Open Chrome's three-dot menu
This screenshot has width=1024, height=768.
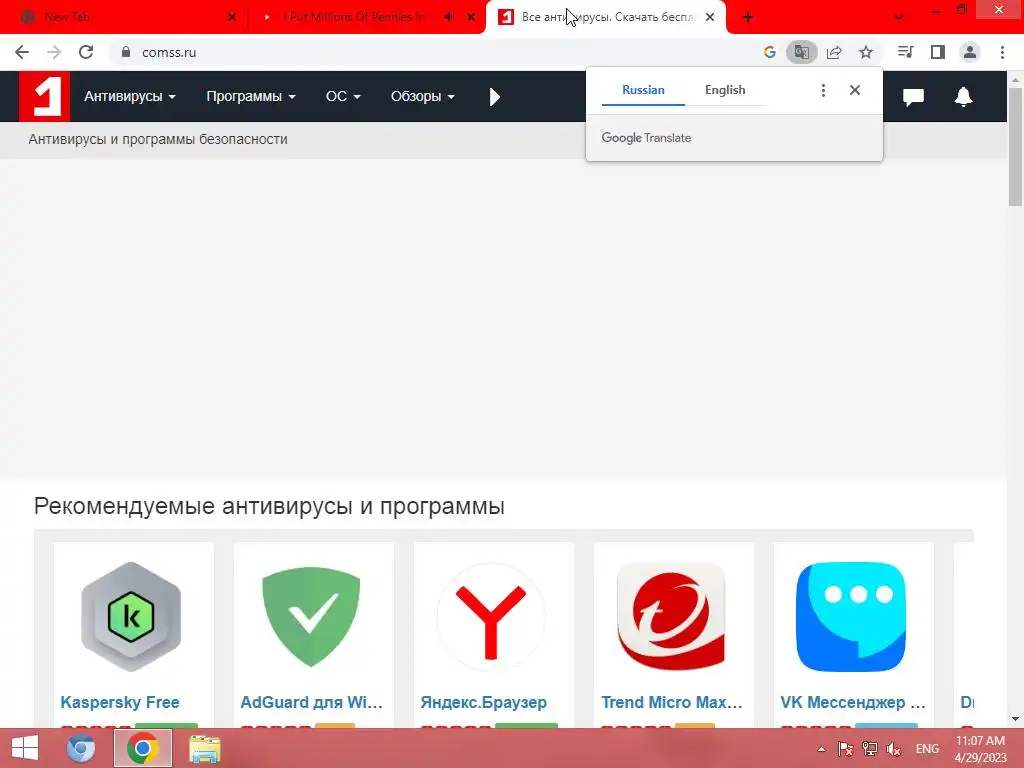(1002, 52)
